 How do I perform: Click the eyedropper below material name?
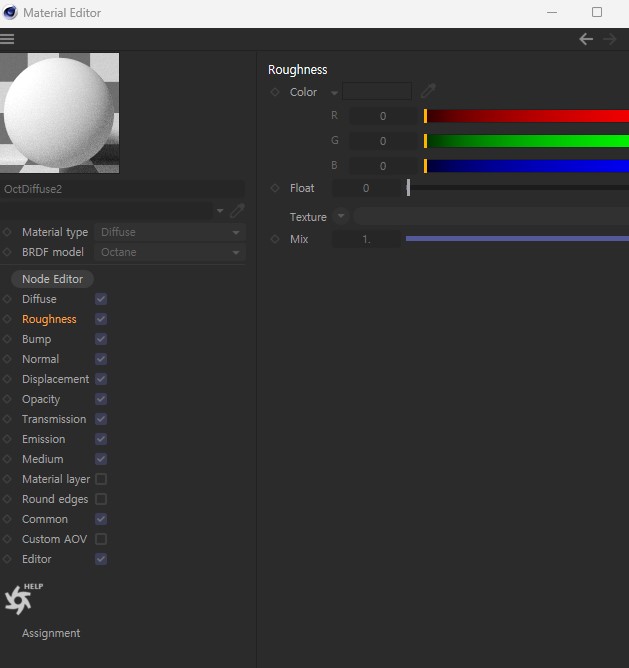(x=237, y=211)
